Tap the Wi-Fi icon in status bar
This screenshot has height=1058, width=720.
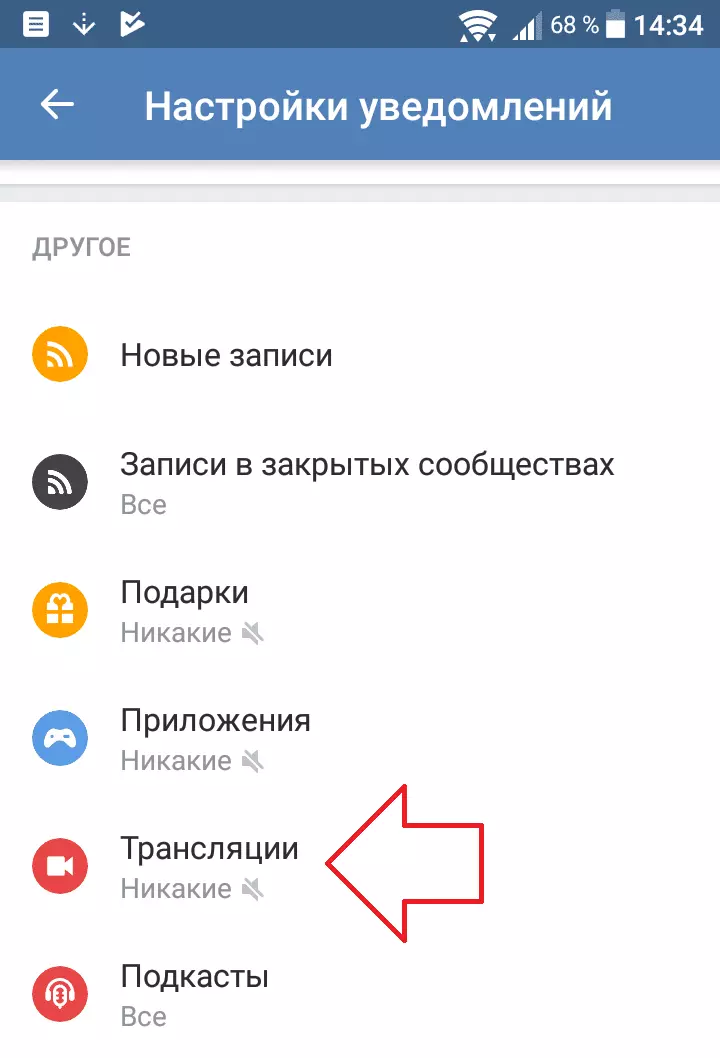coord(478,26)
